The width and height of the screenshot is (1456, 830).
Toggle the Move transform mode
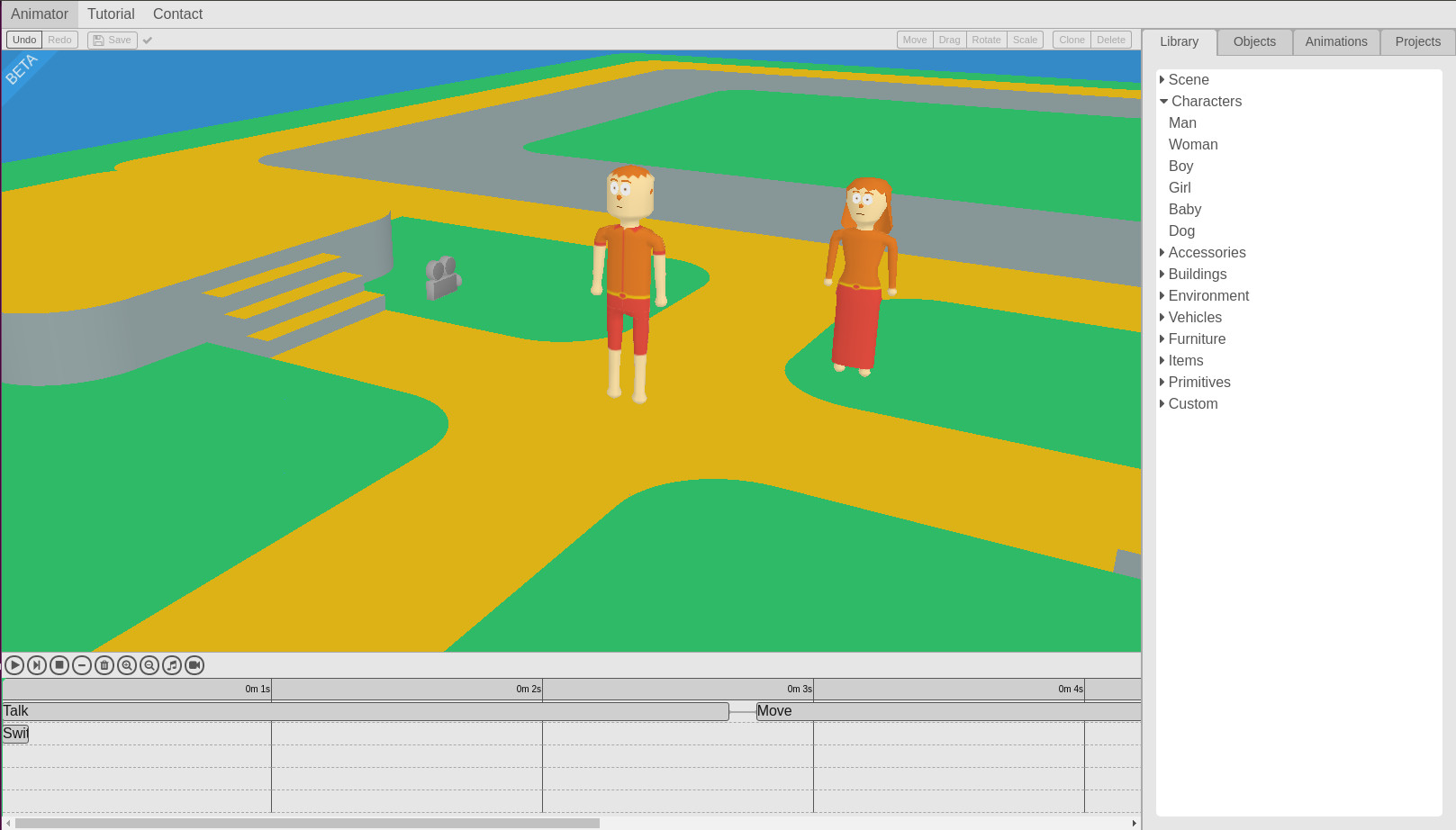point(914,40)
